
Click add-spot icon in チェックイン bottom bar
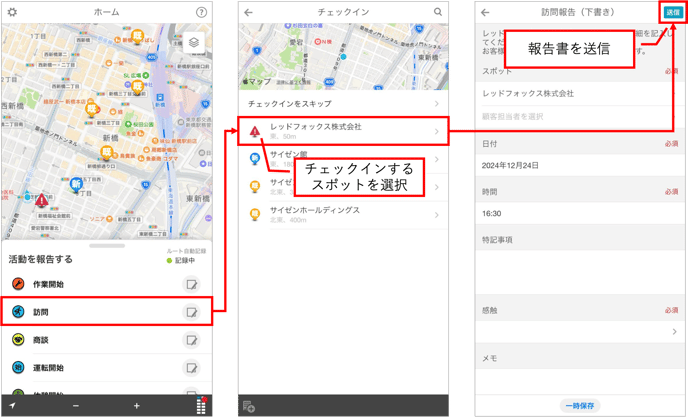click(249, 406)
